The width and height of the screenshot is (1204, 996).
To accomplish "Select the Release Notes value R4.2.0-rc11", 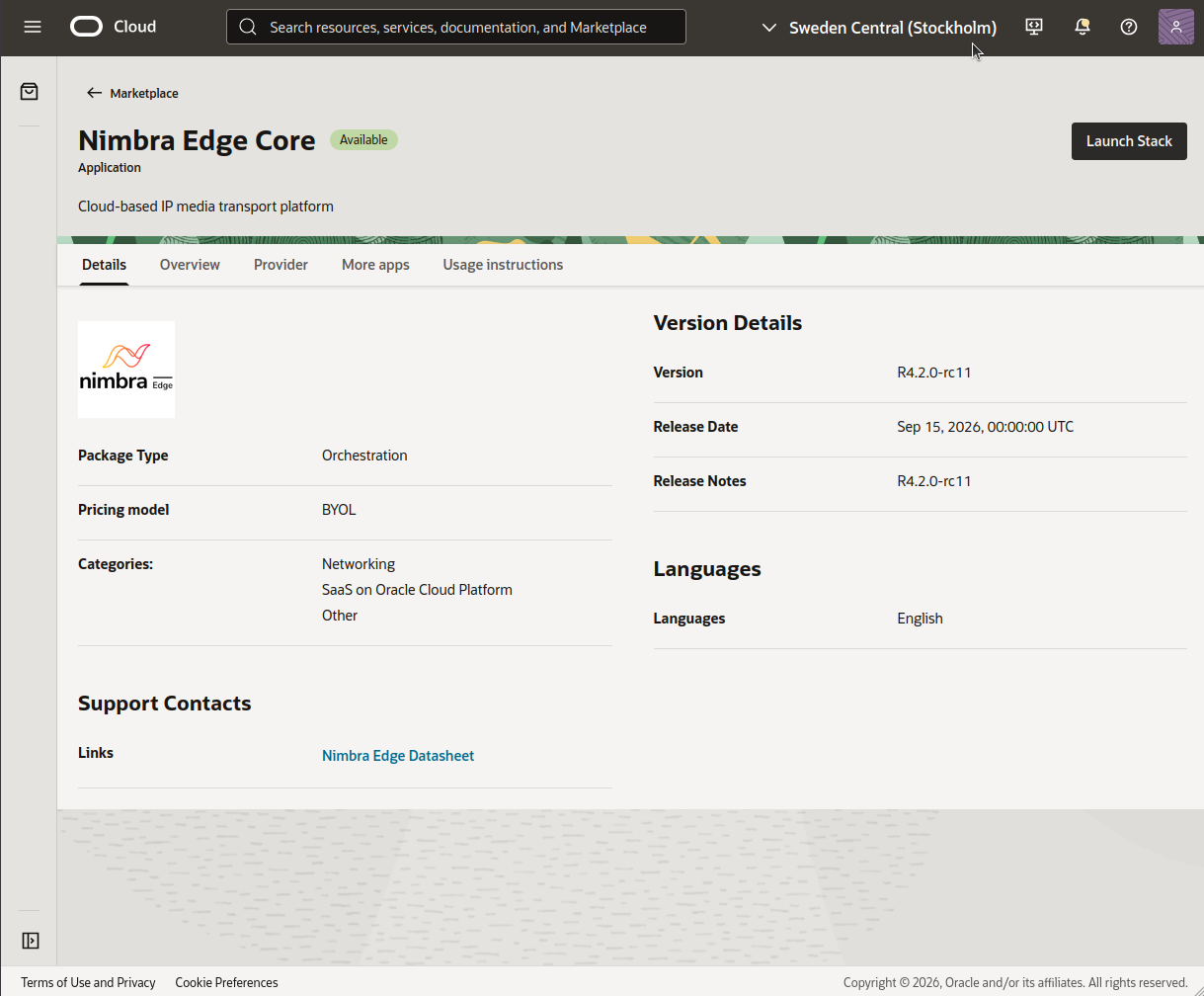I will tap(934, 481).
